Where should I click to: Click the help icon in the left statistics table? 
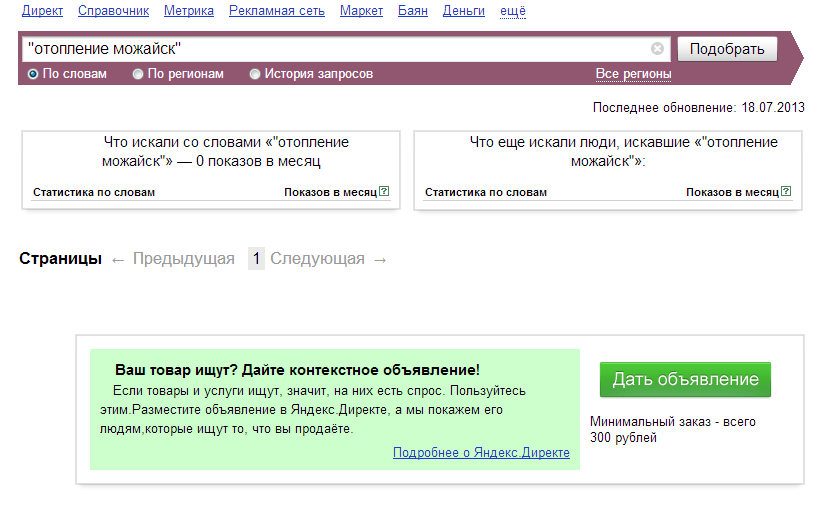384,192
